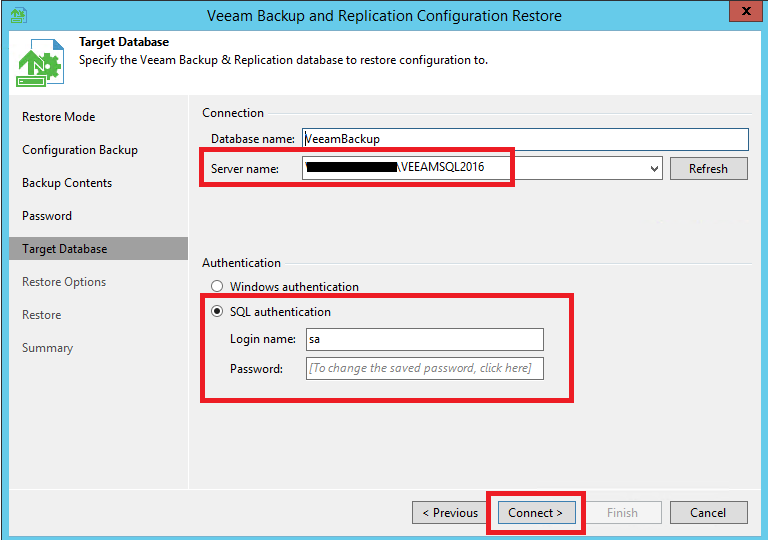
Task: Click the Previous button
Action: pos(450,513)
